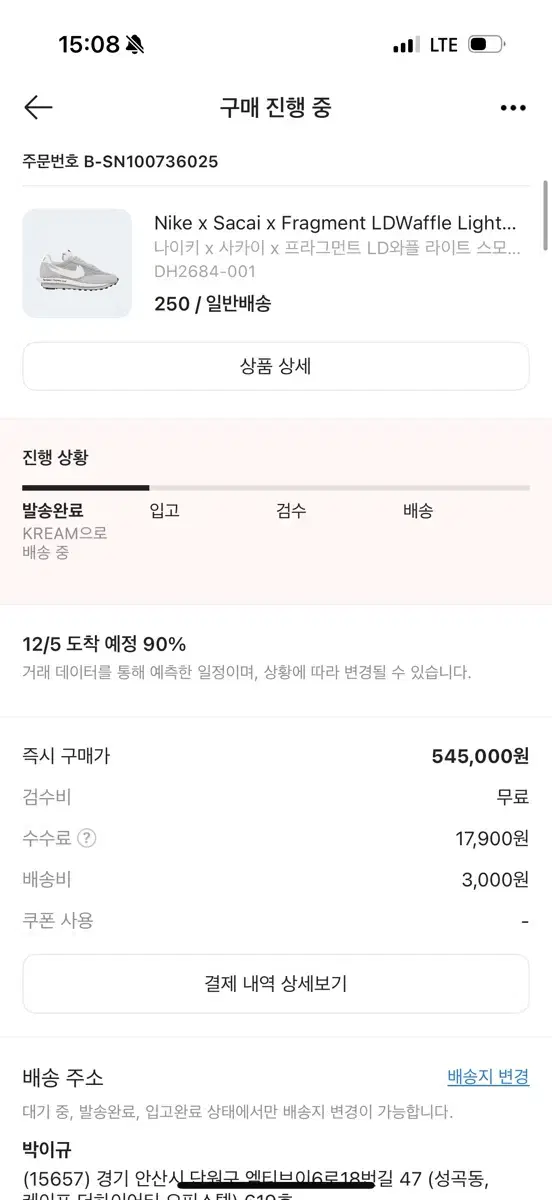Tap the Nike x Sacai product title
This screenshot has width=552, height=1200.
335,223
